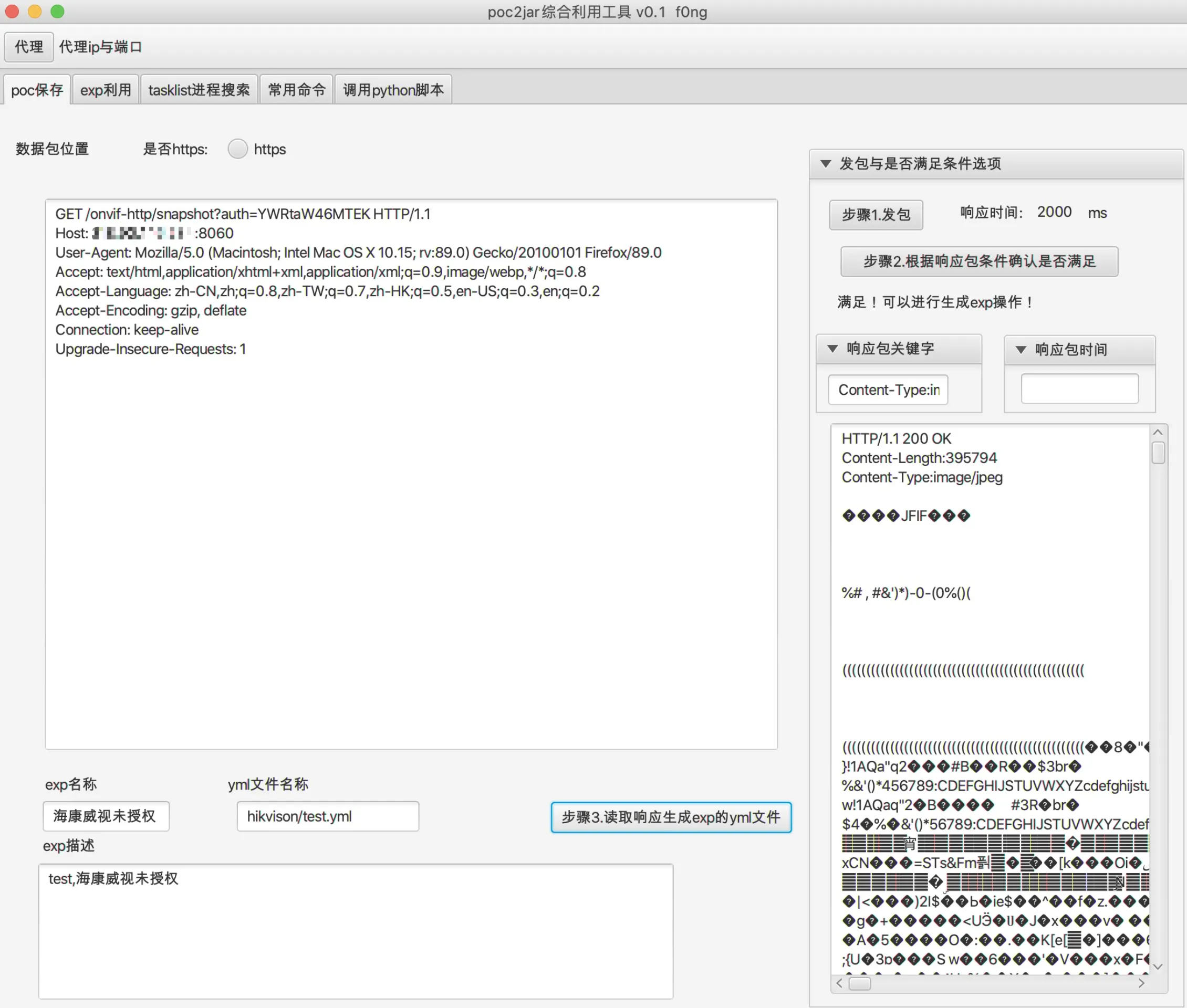The height and width of the screenshot is (1008, 1187).
Task: Click the response pane scroll down arrow
Action: click(1158, 967)
